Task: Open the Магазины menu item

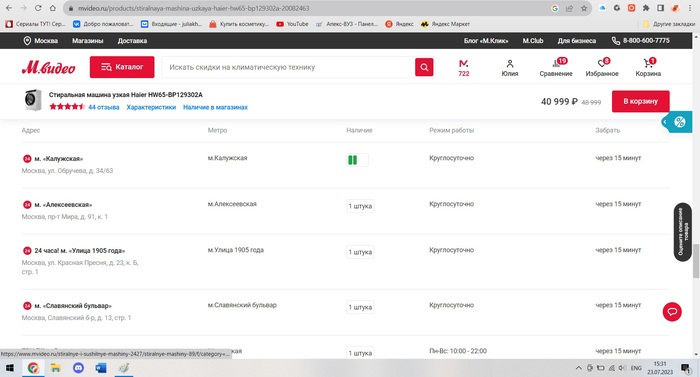Action: 88,41
